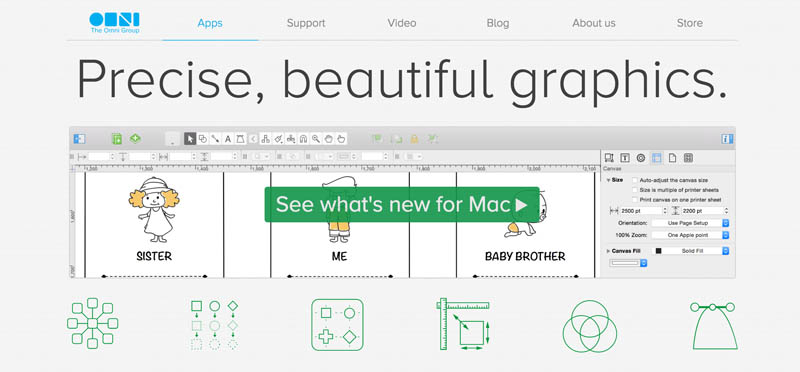Open the Object inspector tab icon
This screenshot has height=372, width=800.
609,158
